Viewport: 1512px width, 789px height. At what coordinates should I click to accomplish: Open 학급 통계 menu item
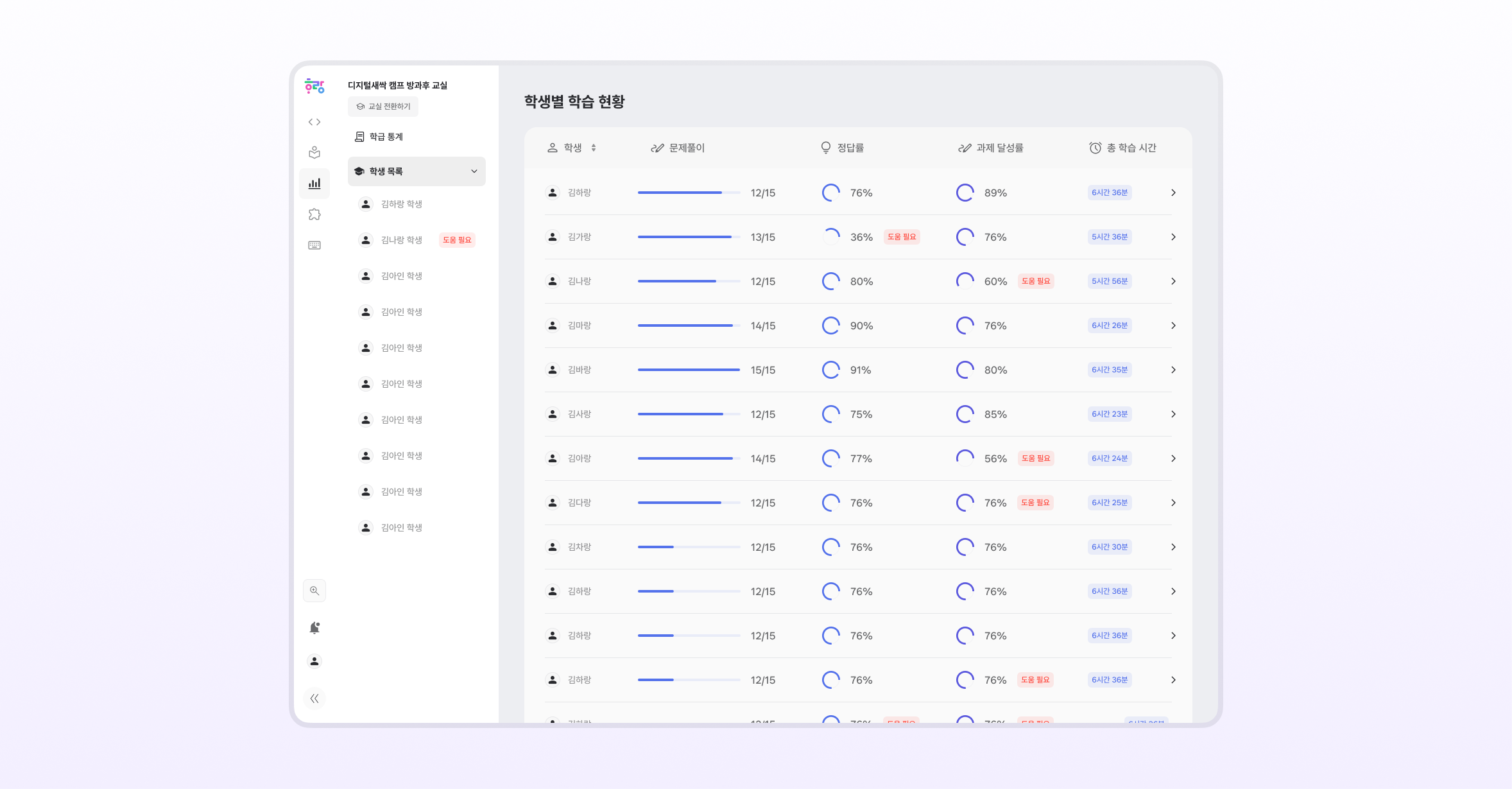tap(386, 137)
